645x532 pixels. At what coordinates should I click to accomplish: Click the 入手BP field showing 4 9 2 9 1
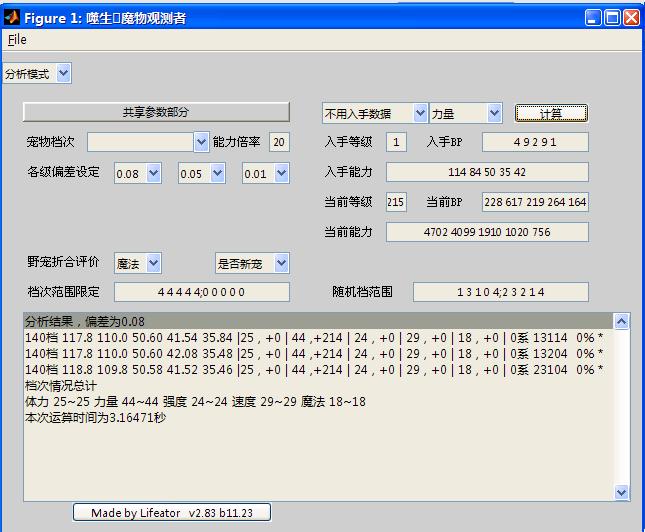(535, 142)
